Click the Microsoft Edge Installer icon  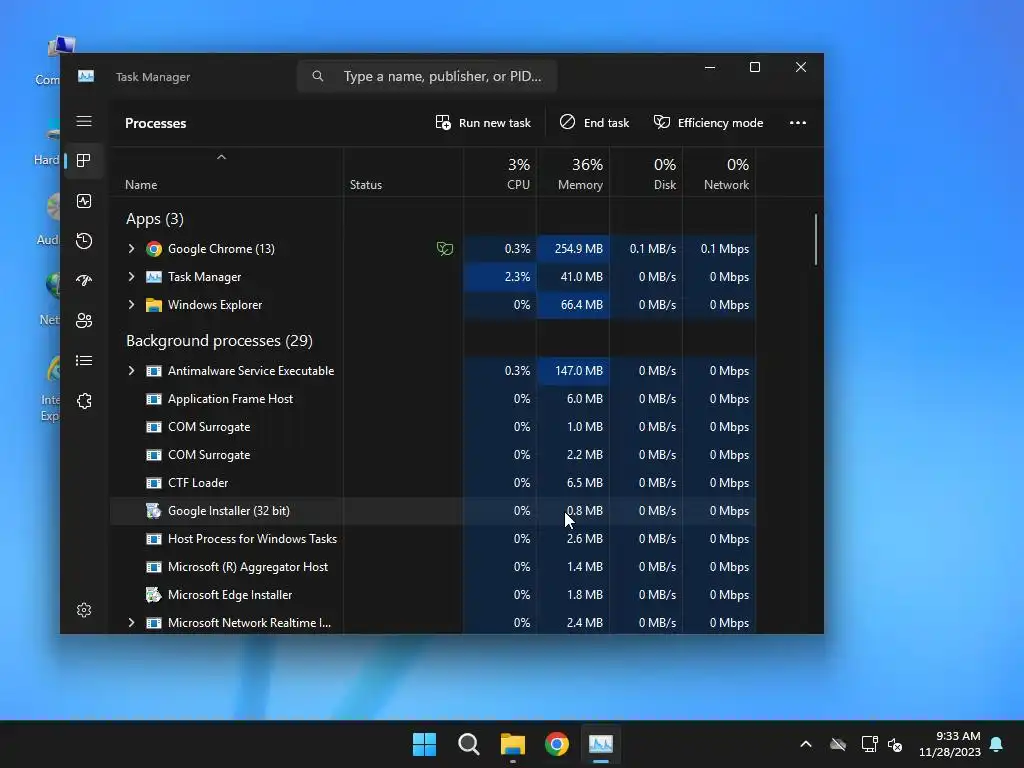(153, 595)
